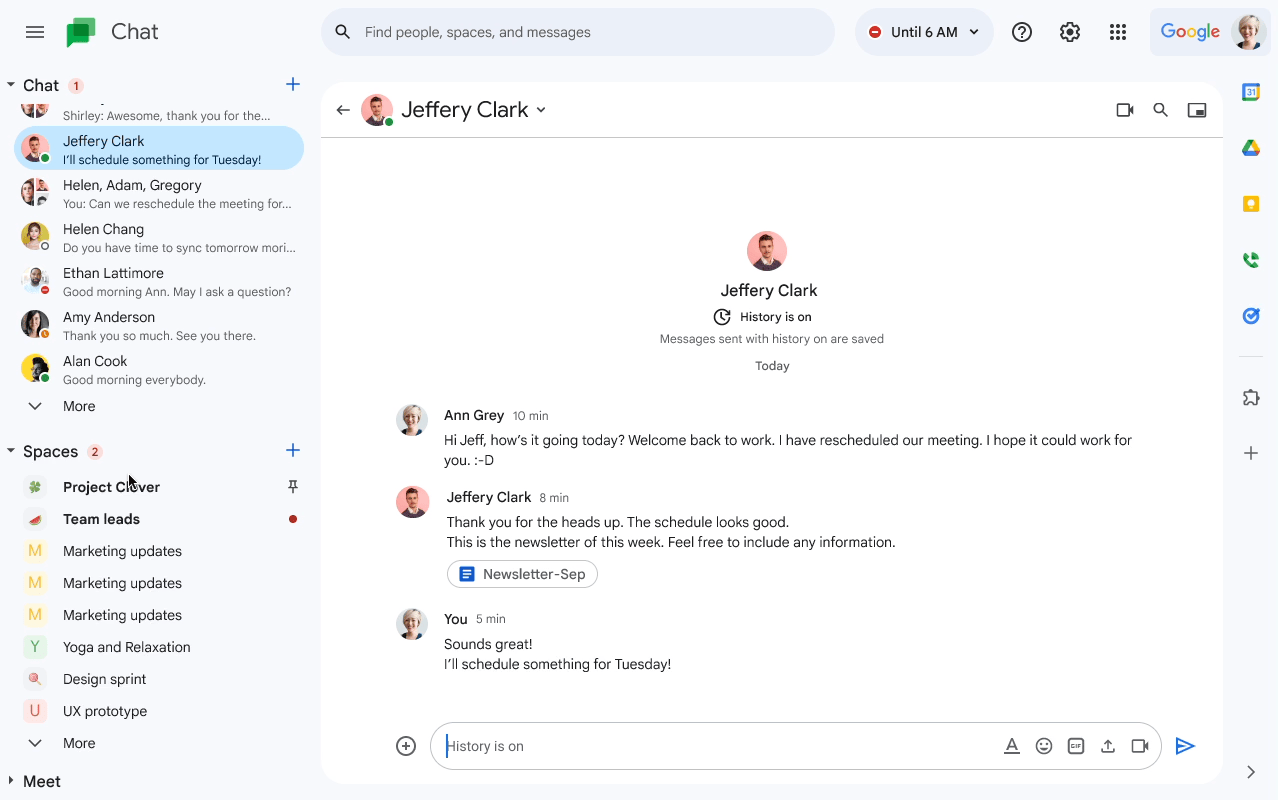Image resolution: width=1278 pixels, height=800 pixels.
Task: Open the Google apps grid
Action: pos(1118,31)
